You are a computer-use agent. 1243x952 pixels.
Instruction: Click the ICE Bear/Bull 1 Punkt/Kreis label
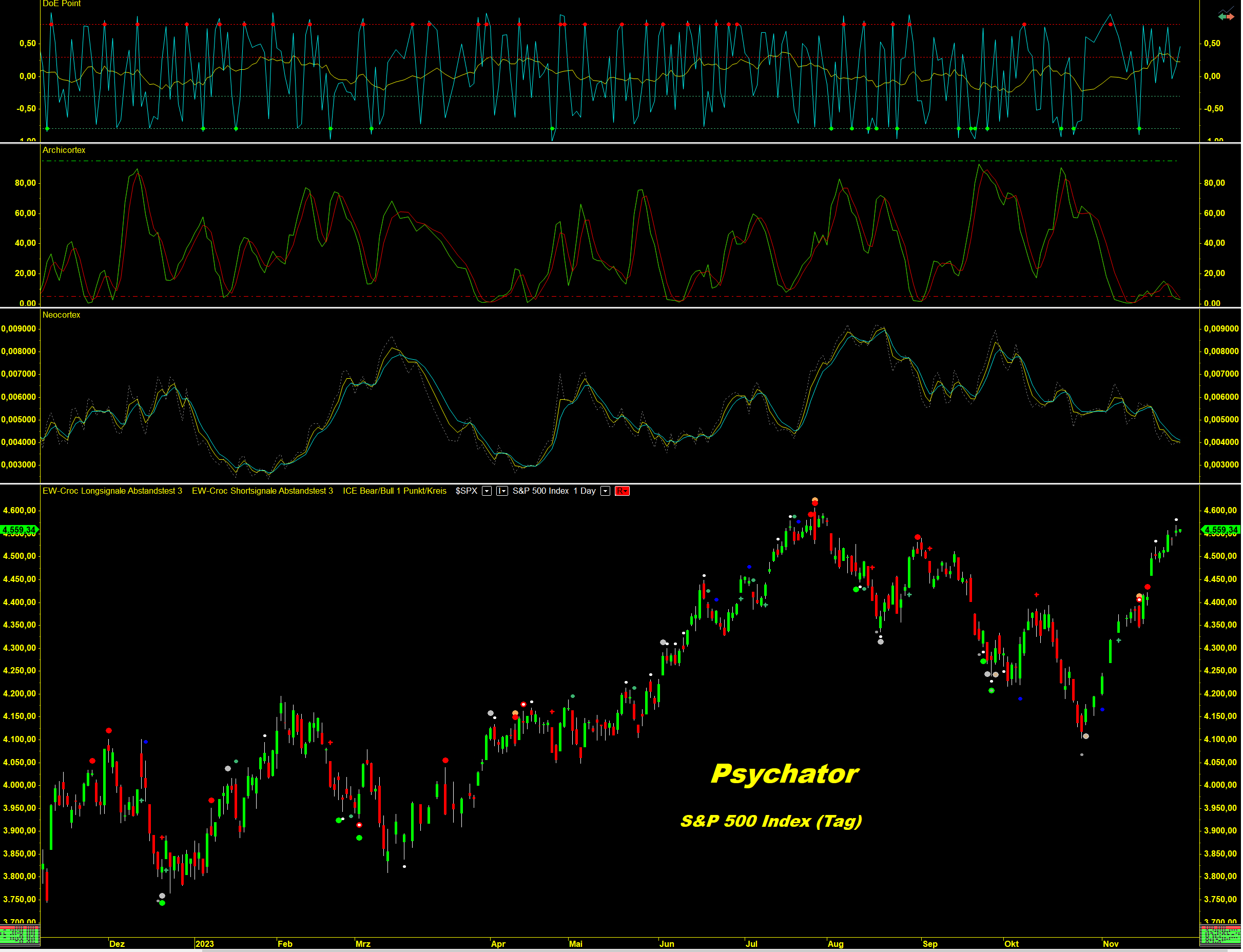[394, 491]
